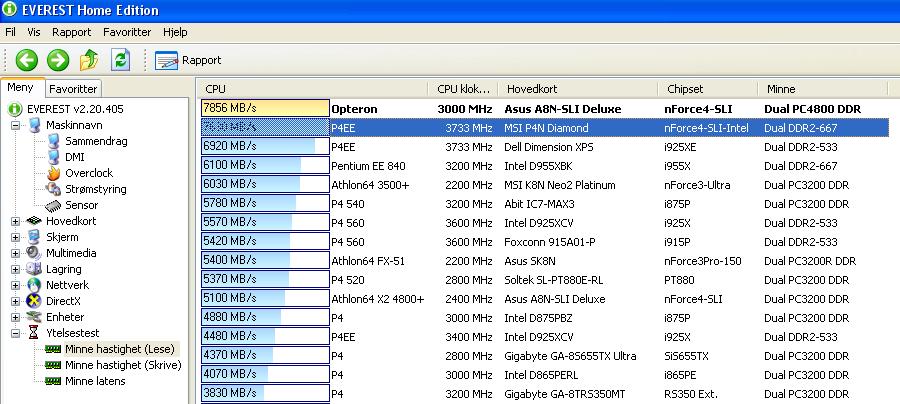Open Strømstyring power management icon
900x404 pixels.
click(53, 189)
